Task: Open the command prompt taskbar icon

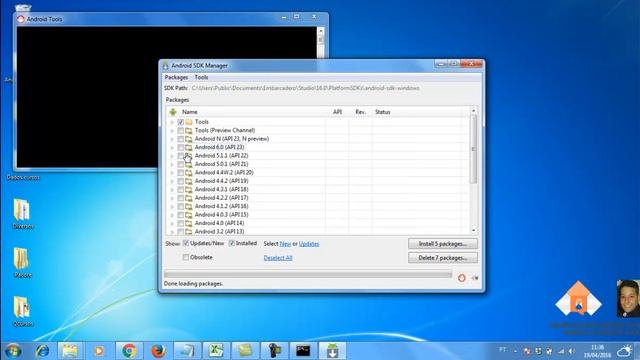Action: [x=303, y=351]
